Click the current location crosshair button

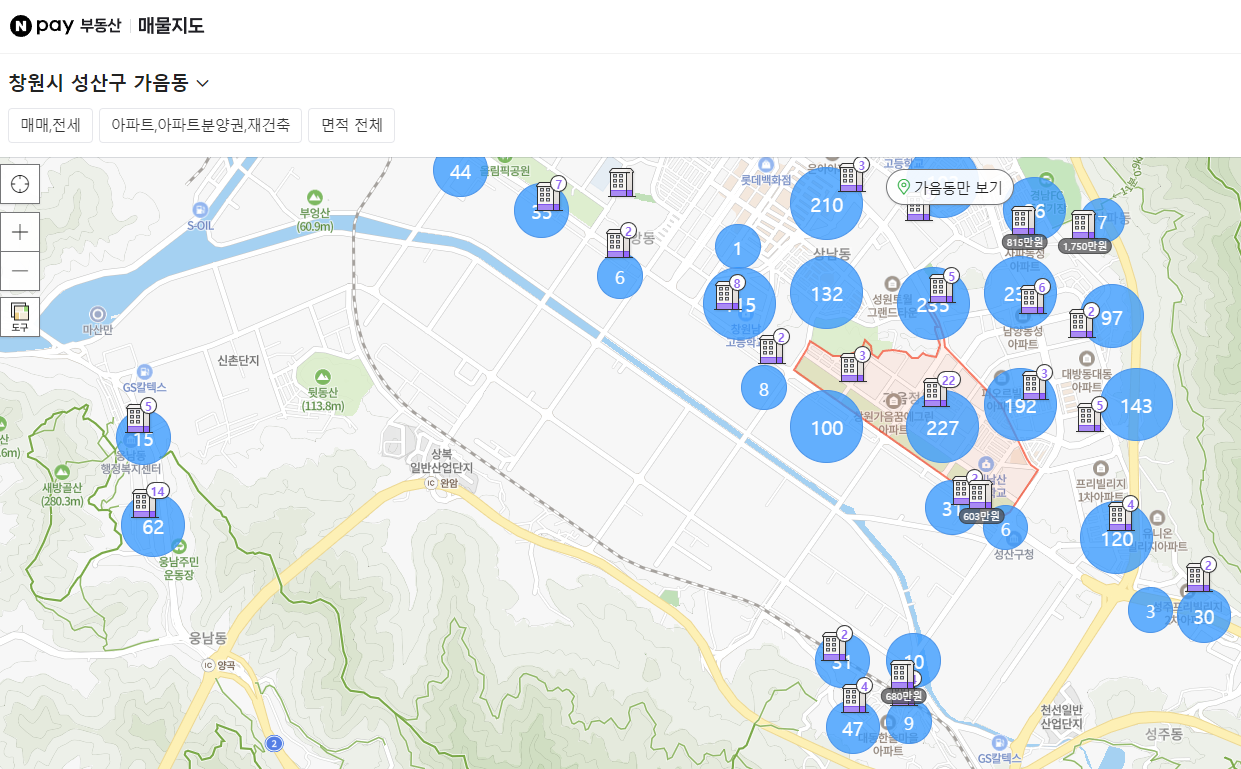pos(20,184)
